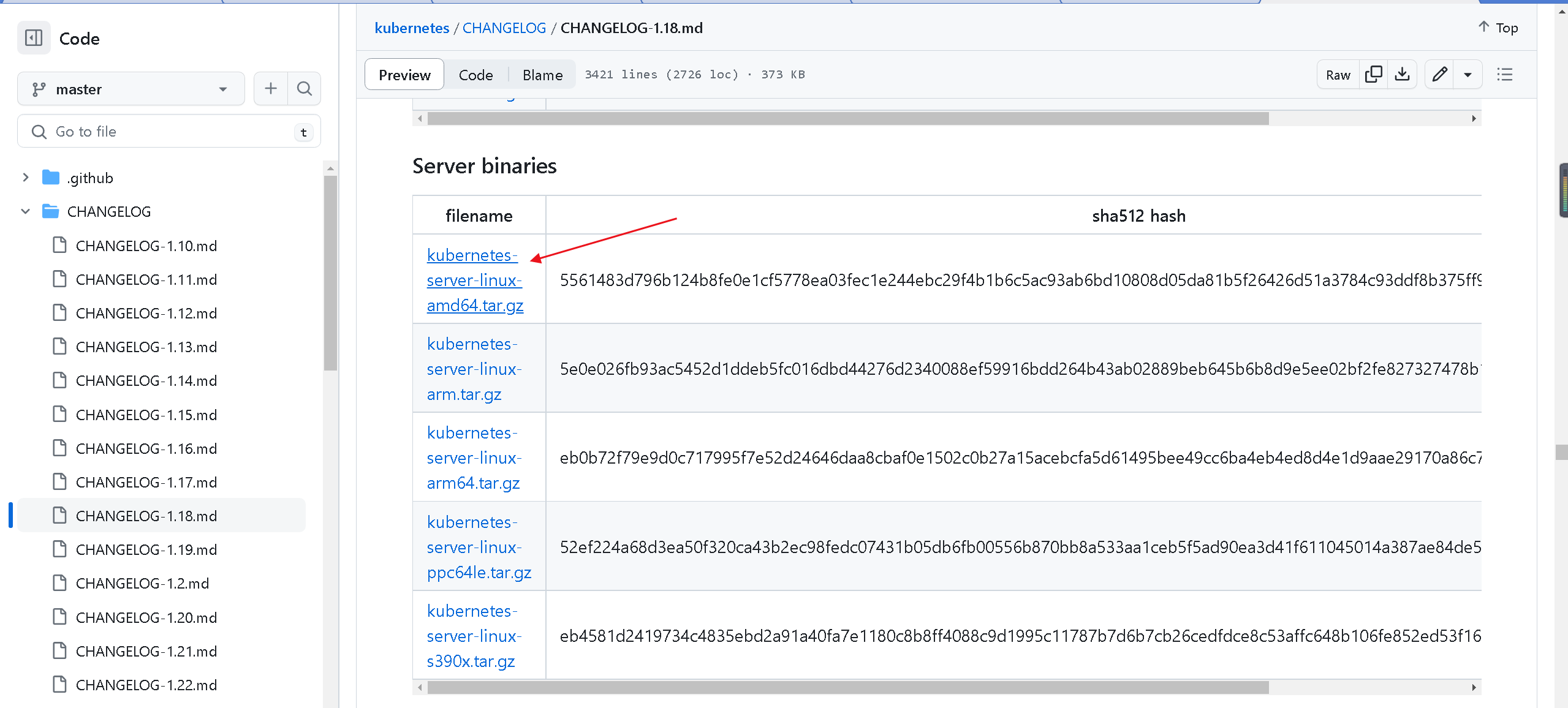This screenshot has height=708, width=1568.
Task: Open the document outline icon
Action: (x=1505, y=75)
